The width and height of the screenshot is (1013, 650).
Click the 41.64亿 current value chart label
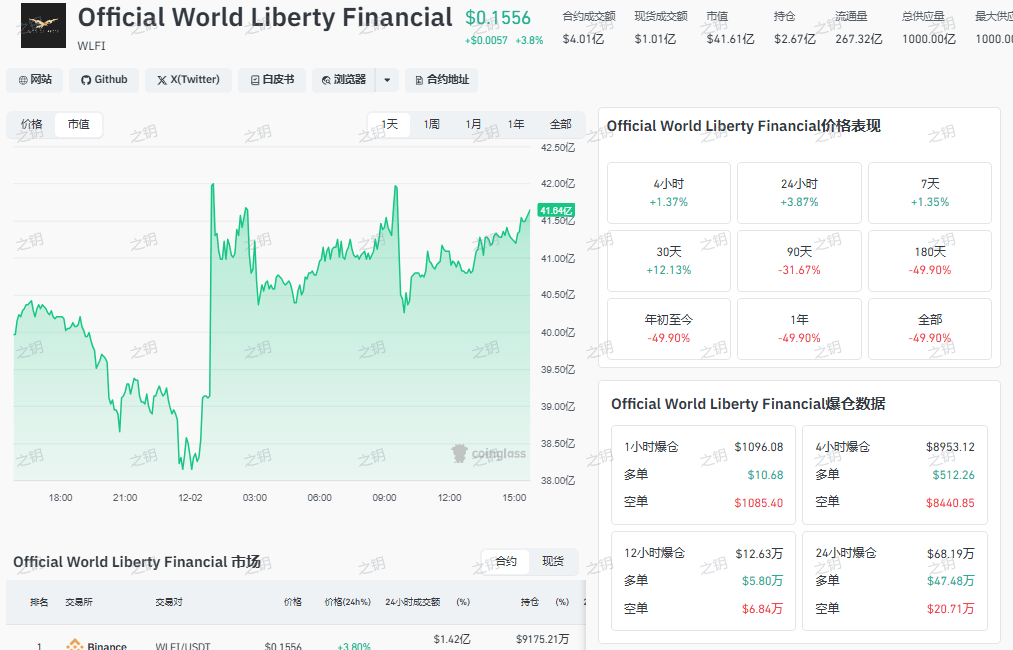coord(556,211)
